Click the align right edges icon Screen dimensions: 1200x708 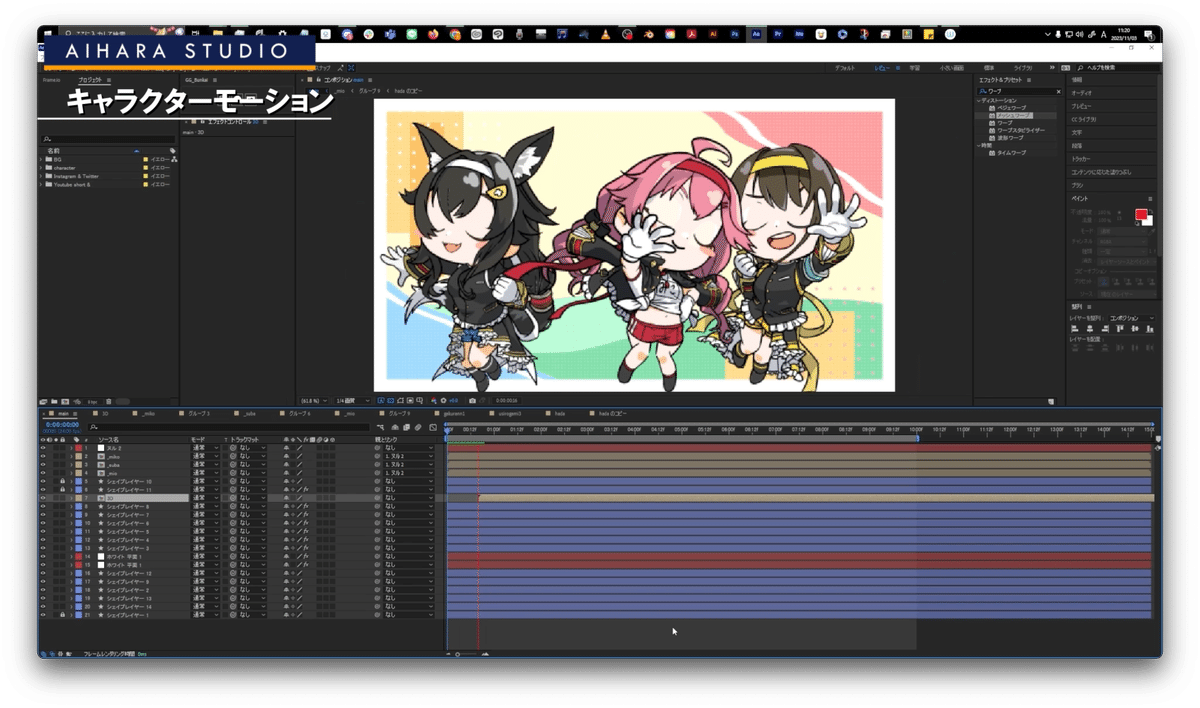pos(1105,329)
